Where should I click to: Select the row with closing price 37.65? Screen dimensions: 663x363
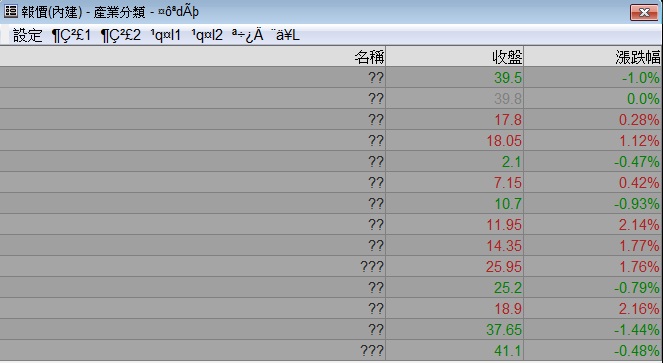coord(331,330)
